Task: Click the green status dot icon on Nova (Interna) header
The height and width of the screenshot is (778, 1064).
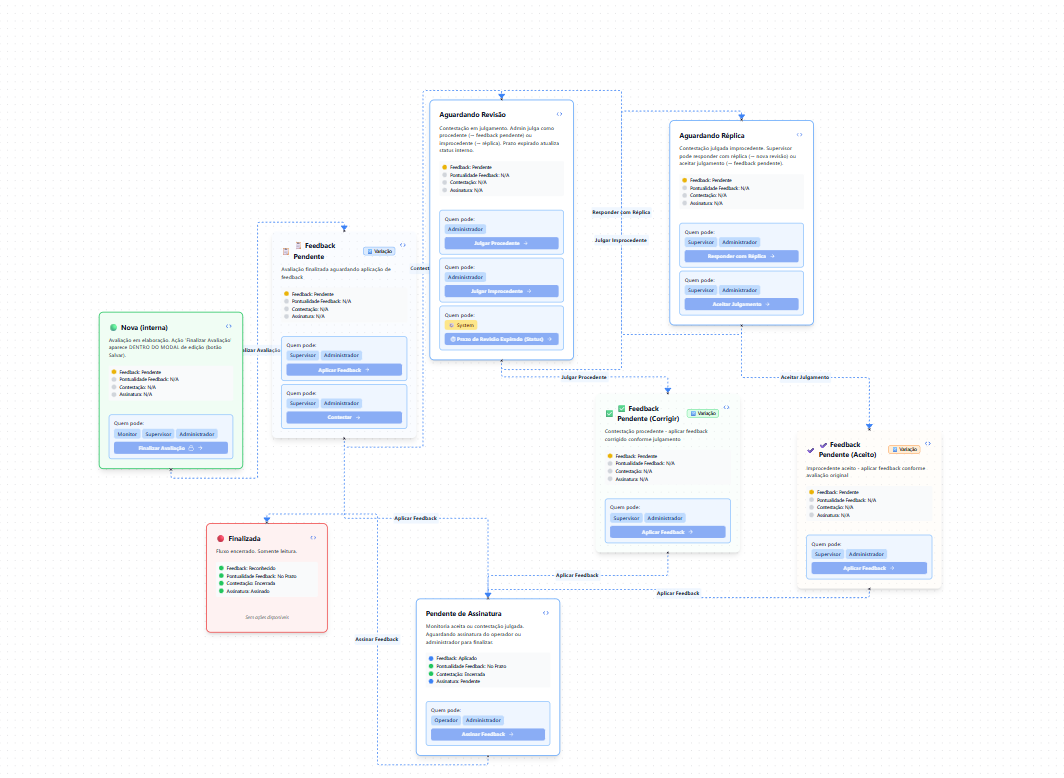Action: click(x=114, y=328)
